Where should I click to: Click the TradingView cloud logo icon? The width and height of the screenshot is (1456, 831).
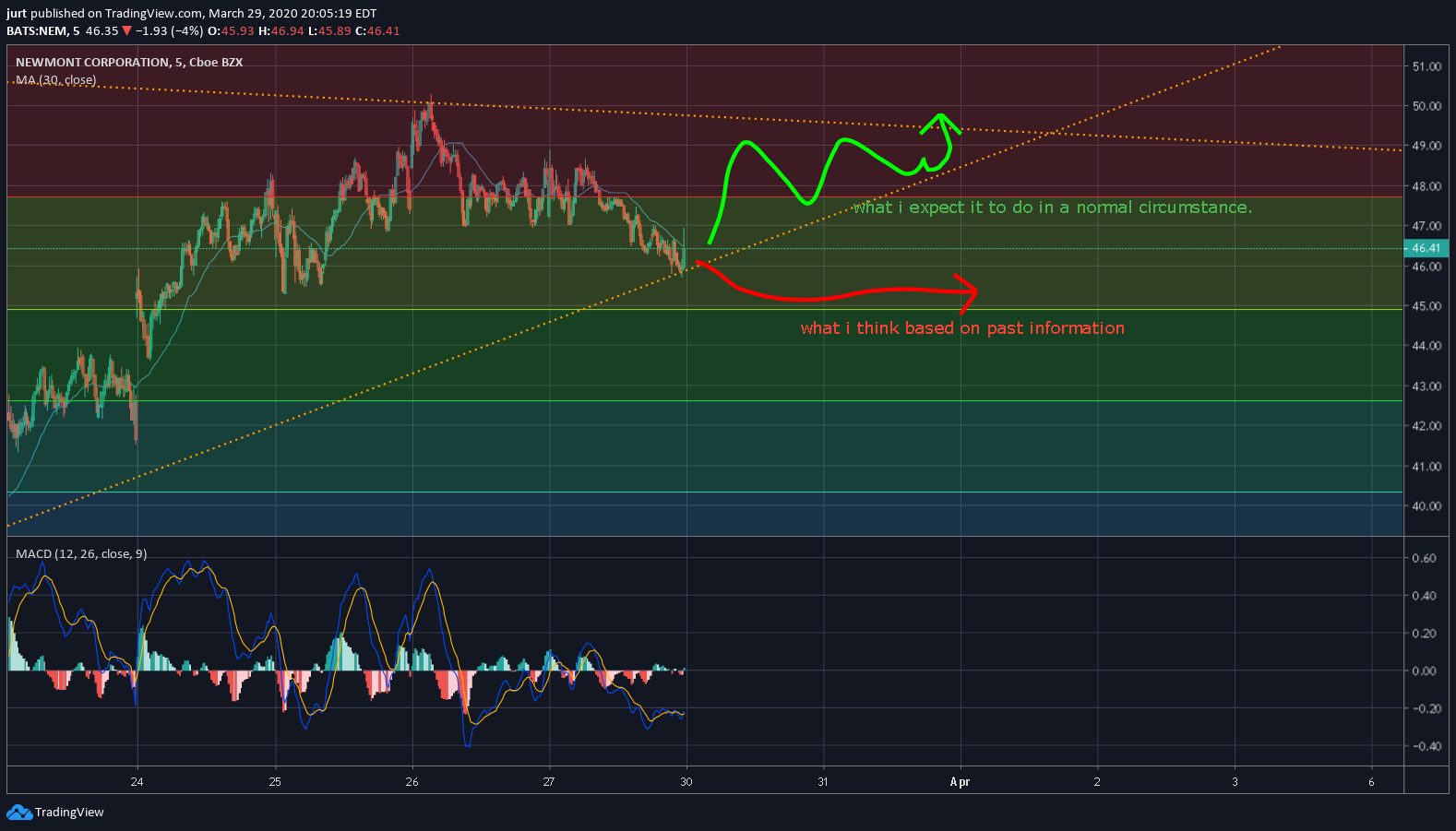coord(18,812)
